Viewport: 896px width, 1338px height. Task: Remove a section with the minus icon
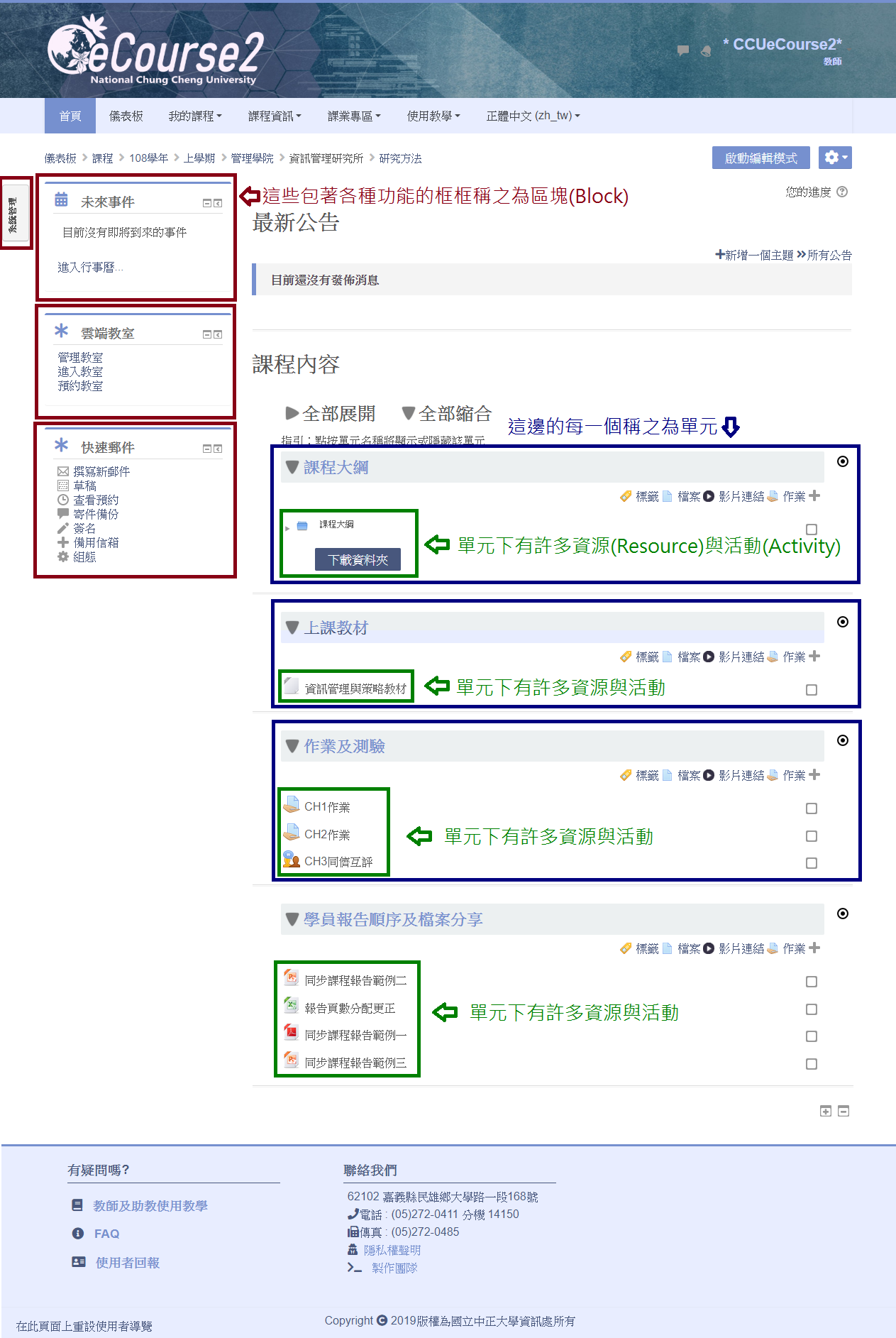[x=844, y=1111]
